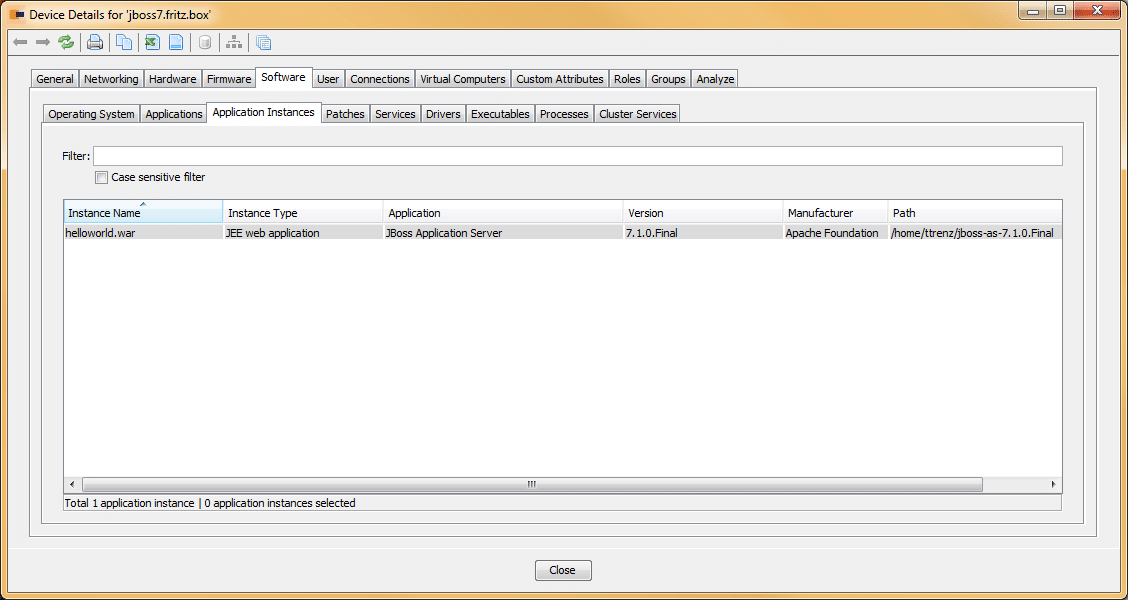Image resolution: width=1128 pixels, height=600 pixels.
Task: Export the table to Excel
Action: tap(151, 42)
